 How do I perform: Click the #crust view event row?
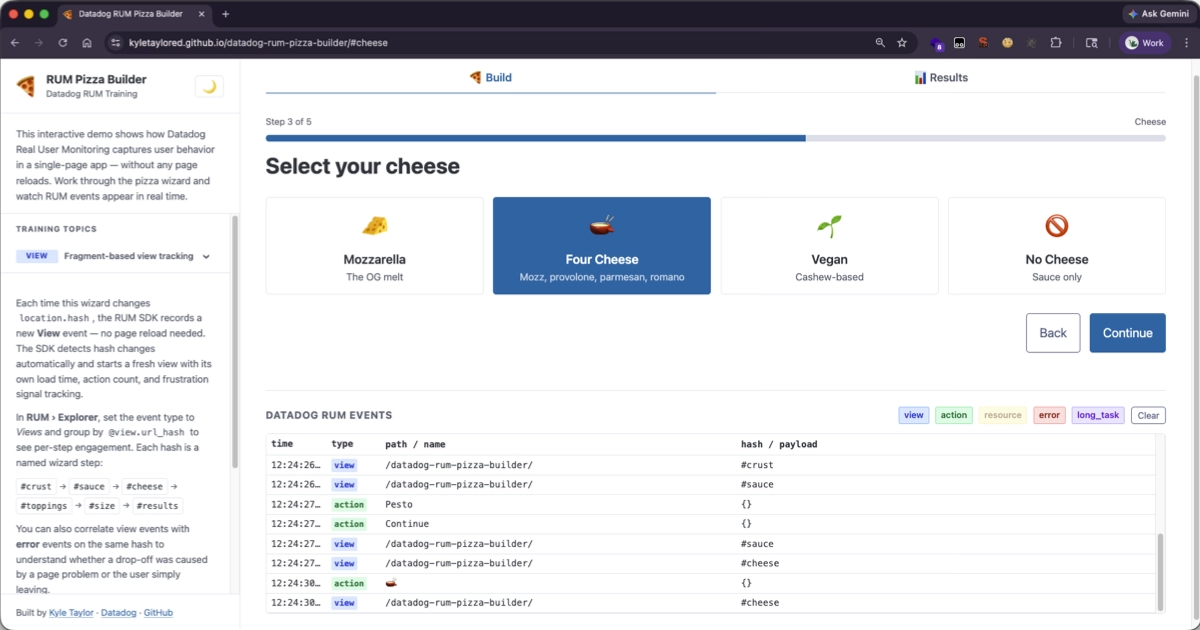(x=711, y=465)
